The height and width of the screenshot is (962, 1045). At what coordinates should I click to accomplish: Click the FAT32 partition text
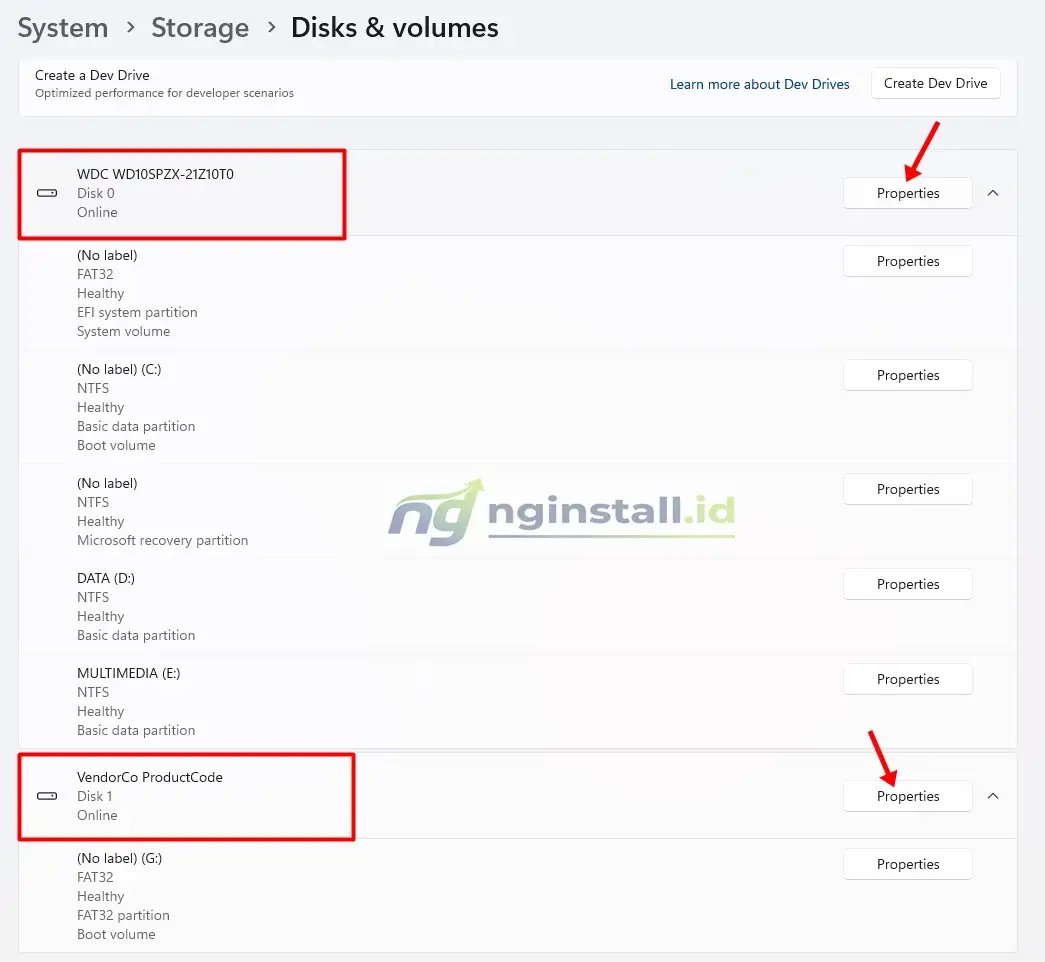pyautogui.click(x=123, y=915)
